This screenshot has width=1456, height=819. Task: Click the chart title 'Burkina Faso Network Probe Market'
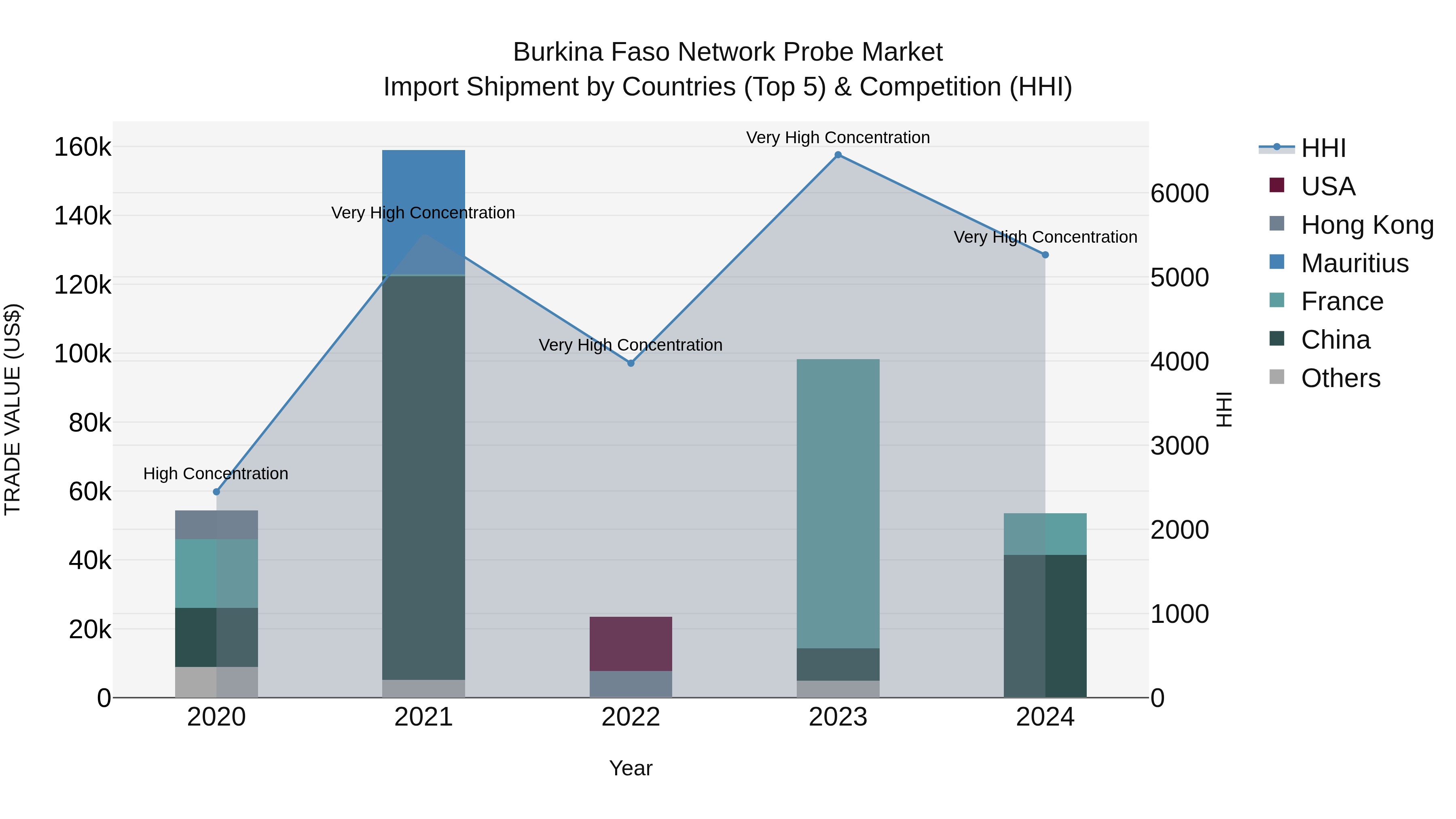pos(728,53)
